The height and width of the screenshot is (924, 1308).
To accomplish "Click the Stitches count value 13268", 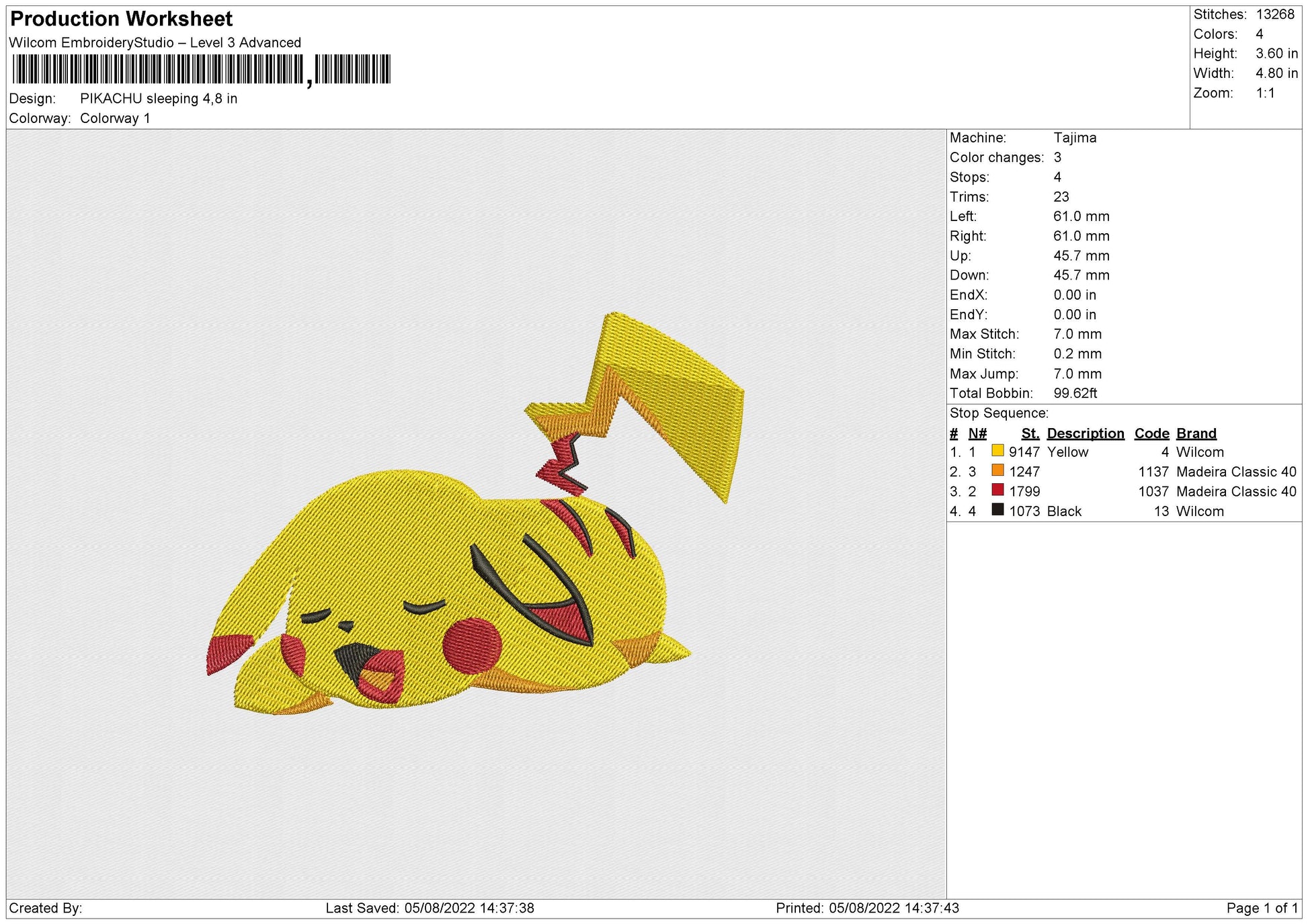I will point(1277,15).
